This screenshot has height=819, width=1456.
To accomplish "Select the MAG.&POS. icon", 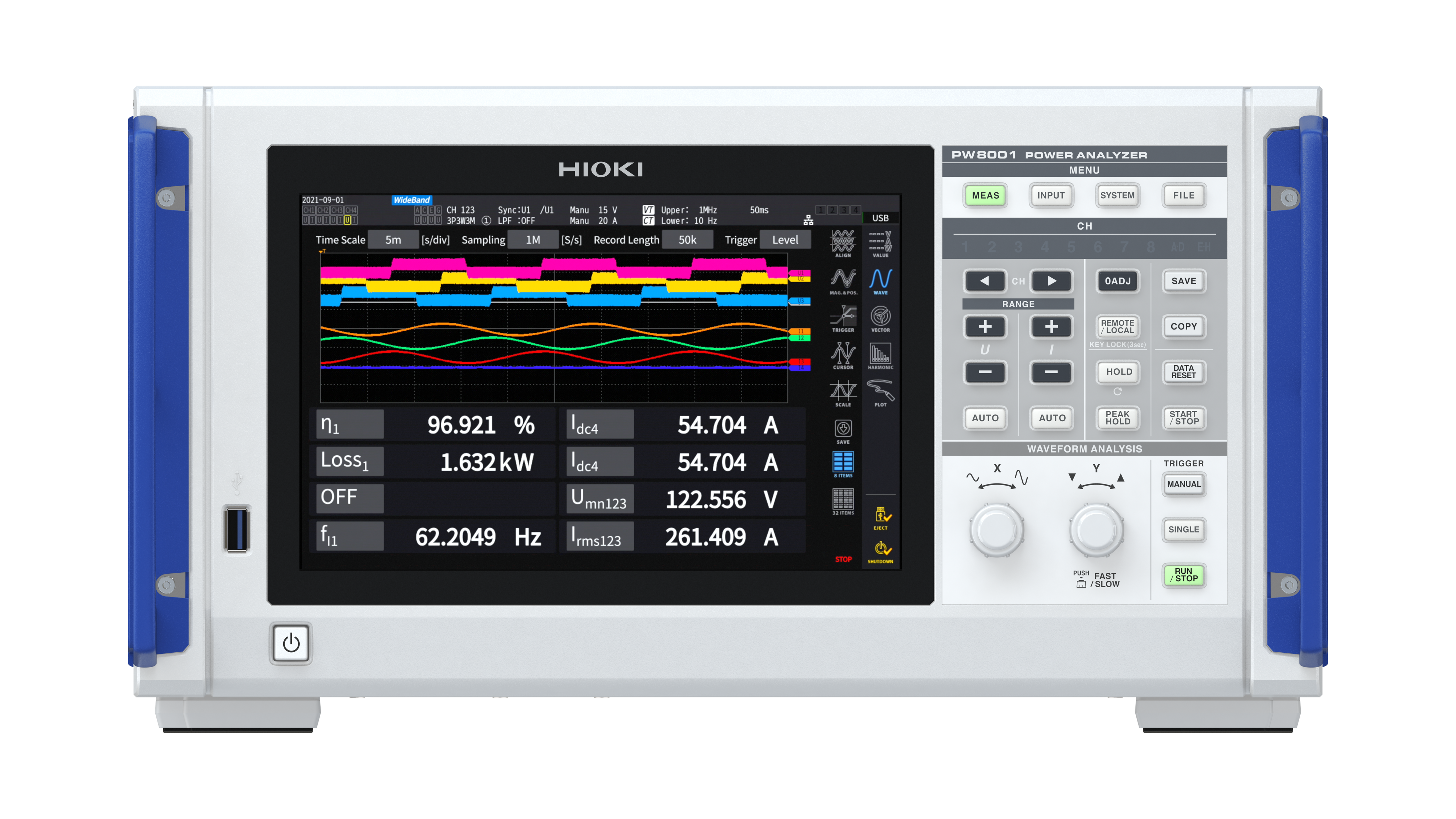I will tap(843, 281).
